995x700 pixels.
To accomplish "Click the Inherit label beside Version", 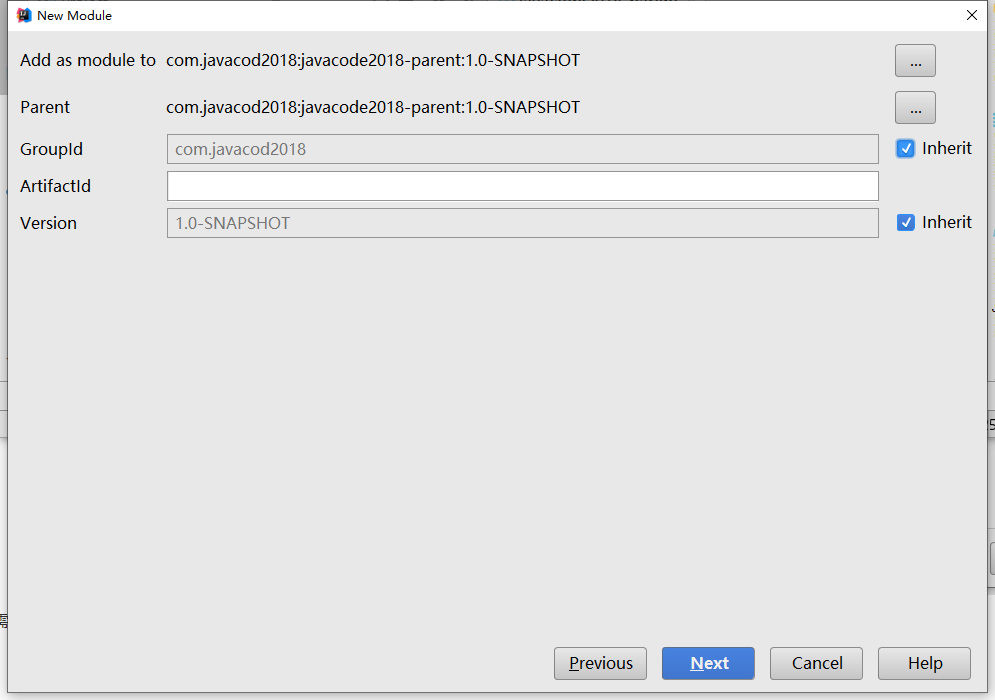I will point(946,223).
